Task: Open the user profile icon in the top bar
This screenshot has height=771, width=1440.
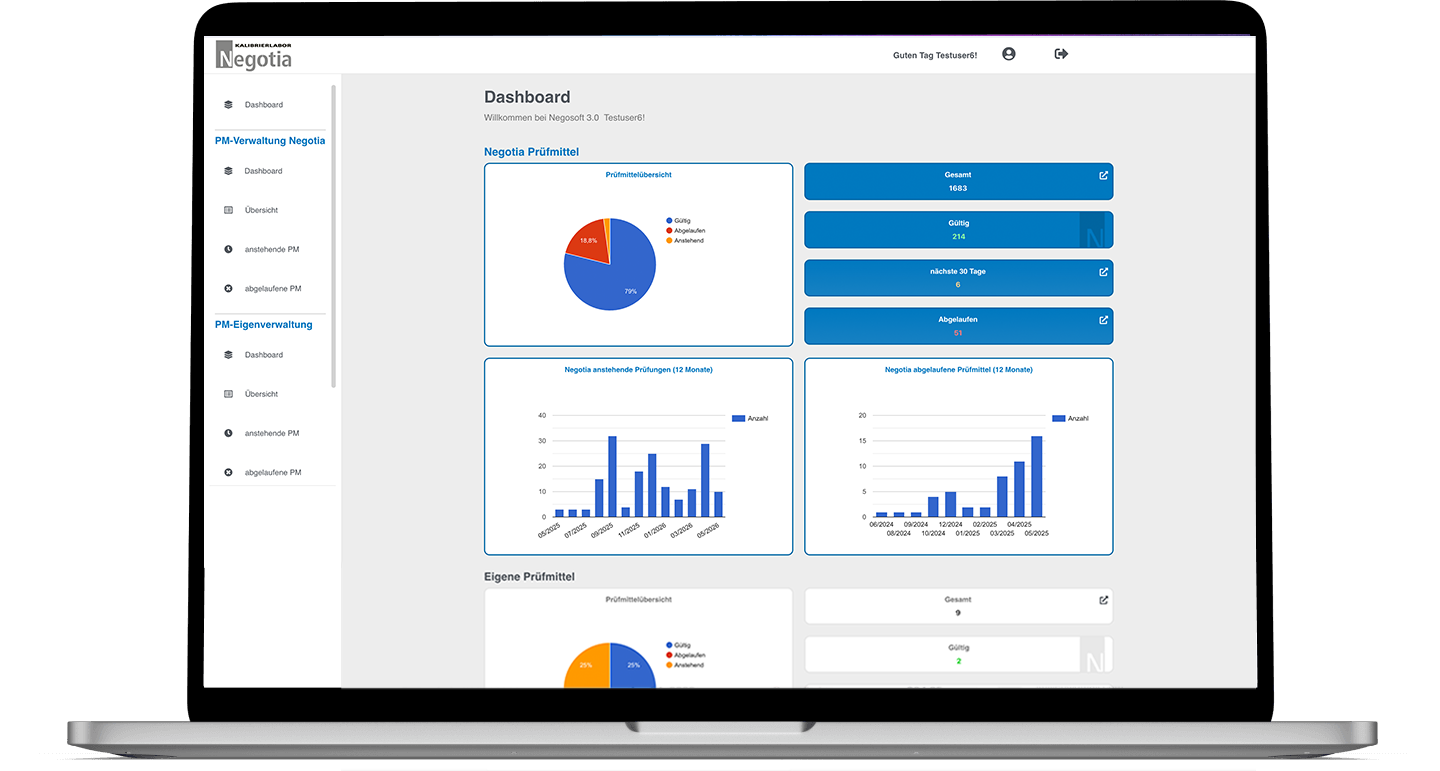Action: (x=1008, y=54)
